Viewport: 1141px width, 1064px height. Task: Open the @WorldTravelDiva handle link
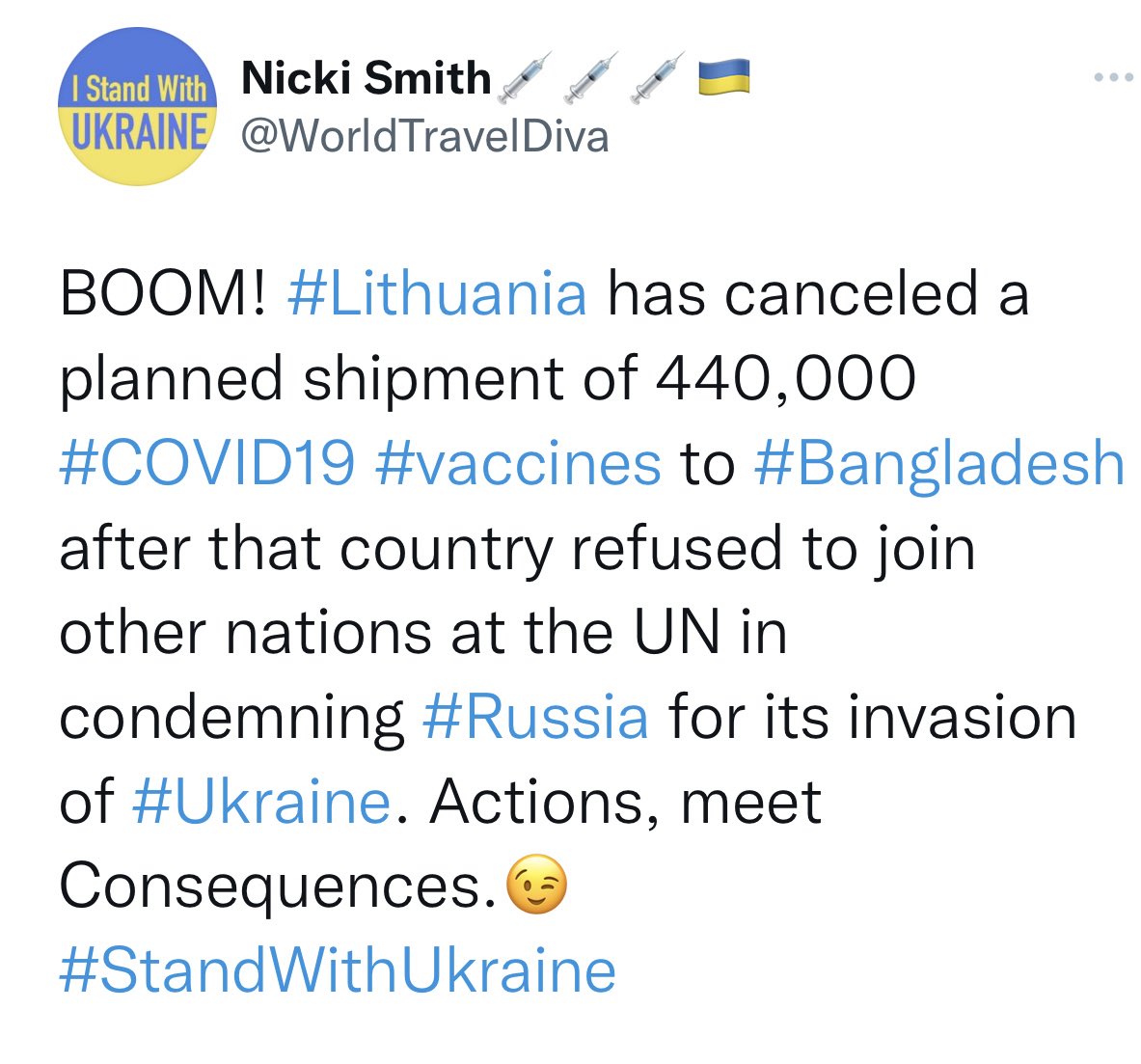point(425,136)
